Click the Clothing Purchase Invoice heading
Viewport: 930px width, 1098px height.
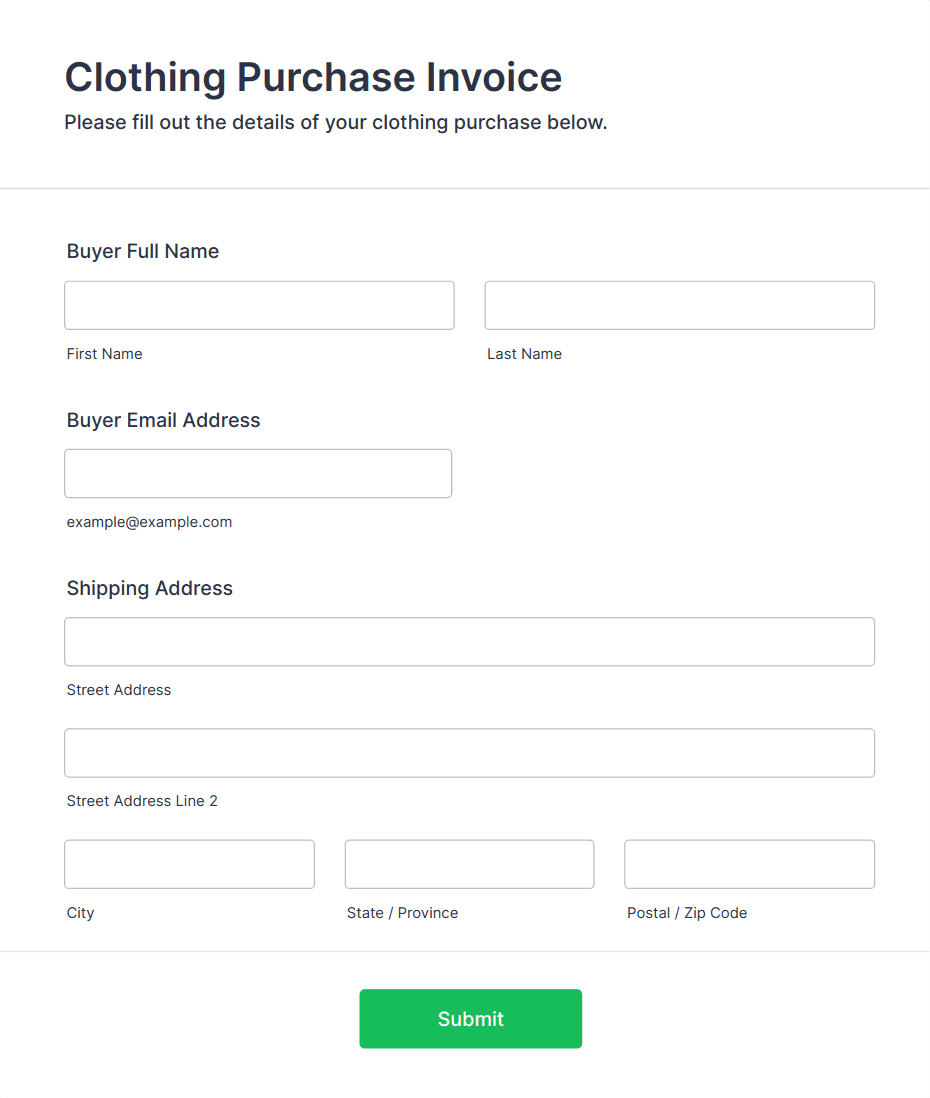[x=313, y=77]
